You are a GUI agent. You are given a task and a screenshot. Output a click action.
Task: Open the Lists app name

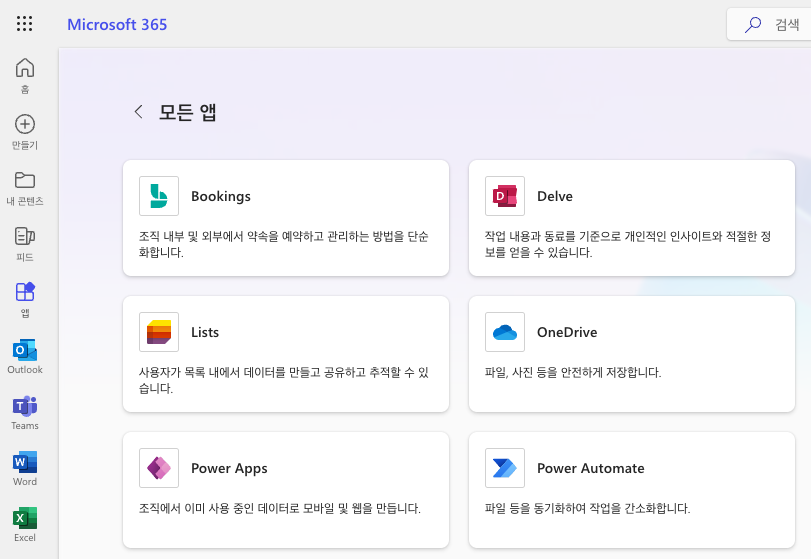click(205, 332)
